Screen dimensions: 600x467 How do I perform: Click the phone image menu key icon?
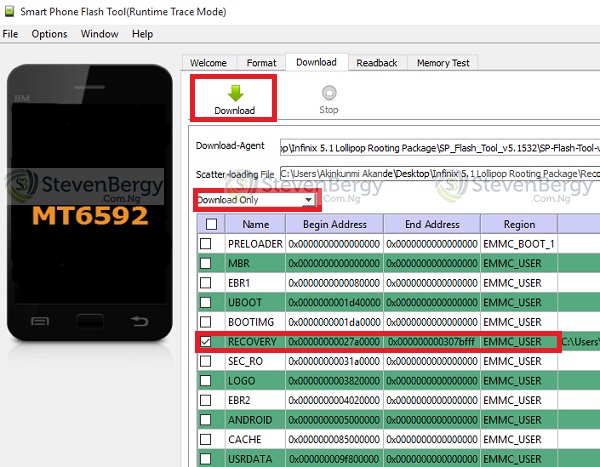point(40,321)
